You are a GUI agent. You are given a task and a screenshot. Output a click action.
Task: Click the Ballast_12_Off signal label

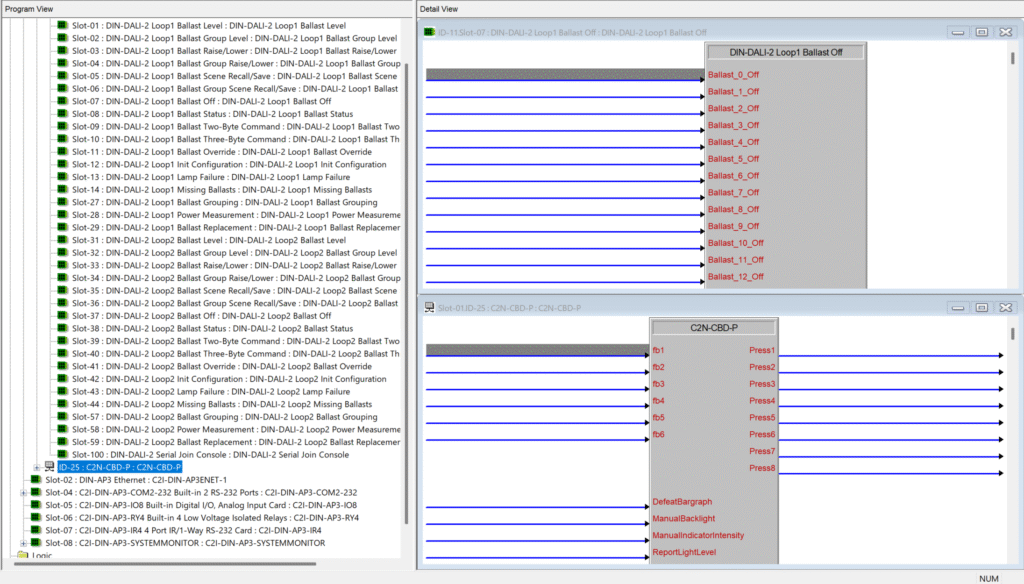[x=736, y=276]
